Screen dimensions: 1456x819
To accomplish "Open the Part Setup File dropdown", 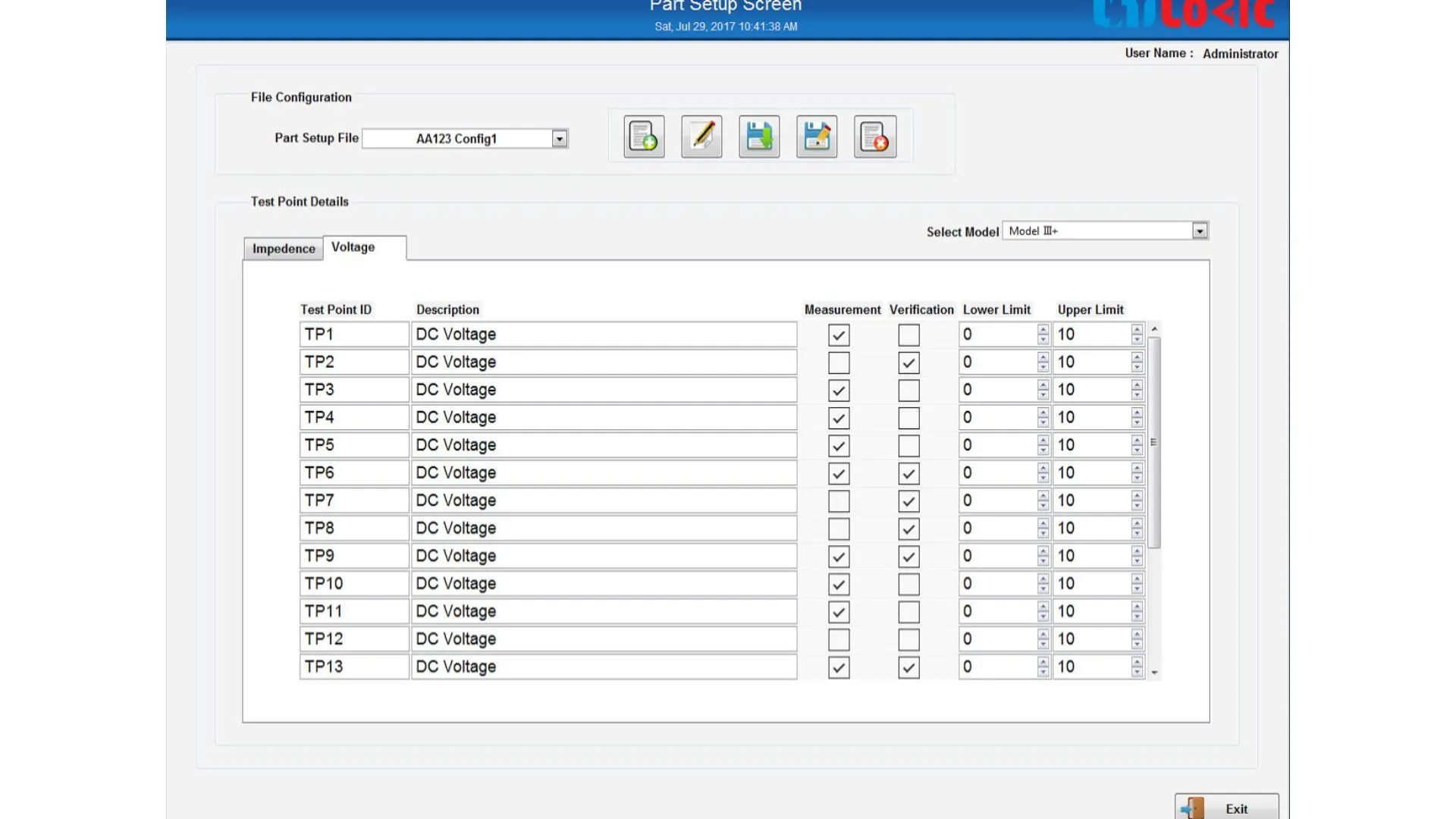I will coord(560,139).
